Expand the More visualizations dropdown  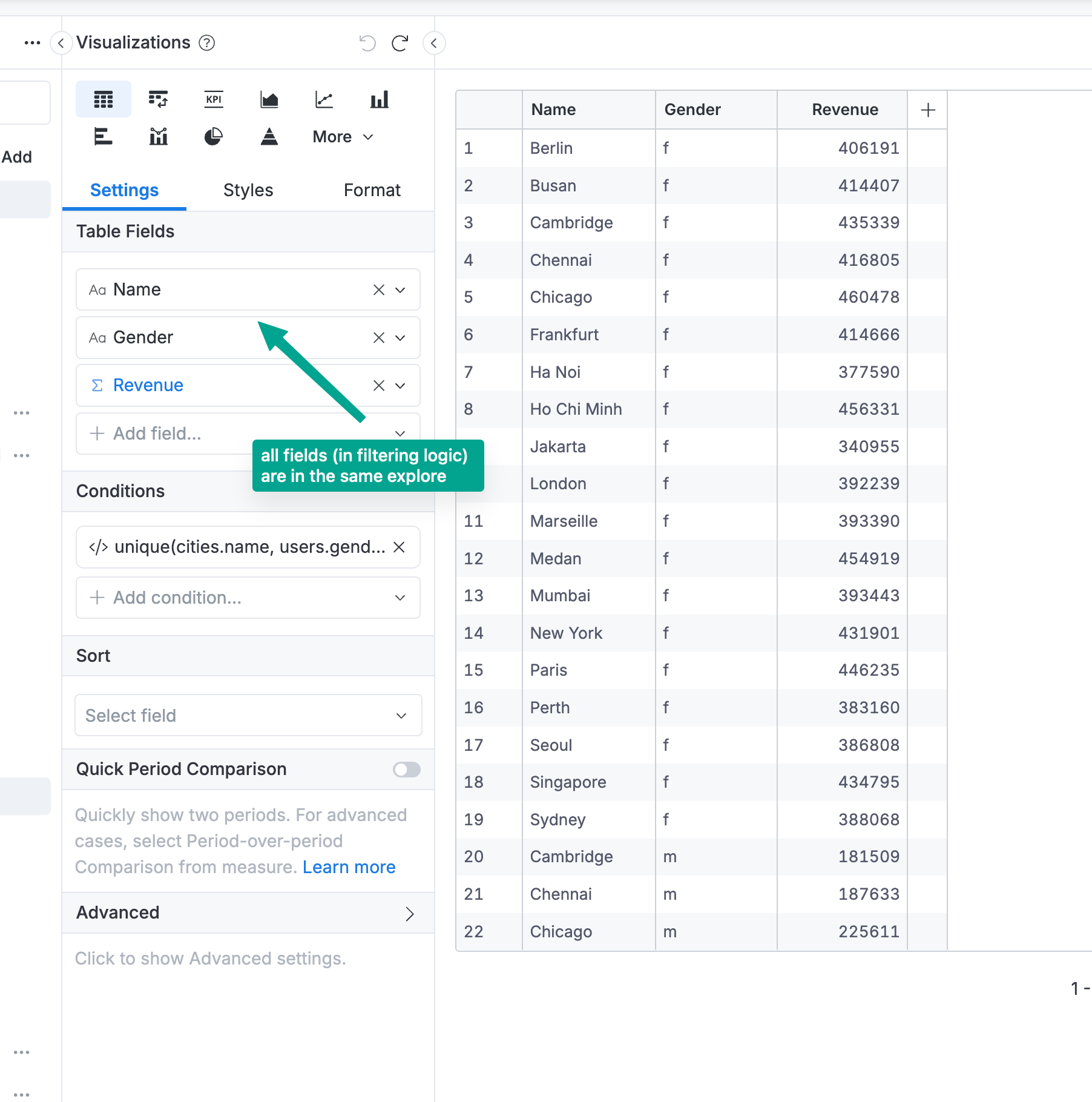pyautogui.click(x=343, y=137)
